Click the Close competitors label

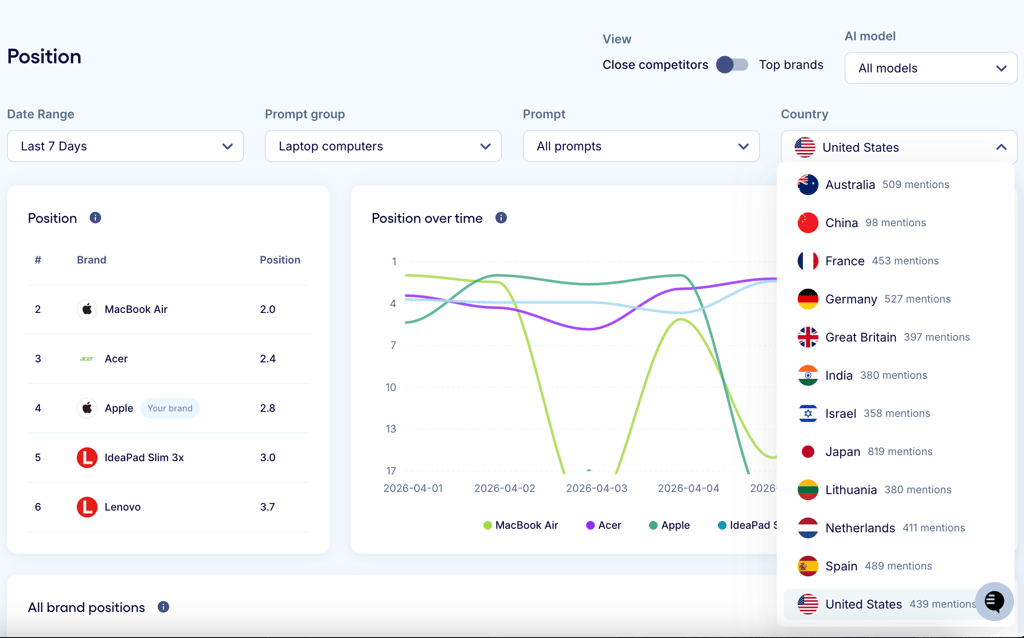[x=655, y=65]
